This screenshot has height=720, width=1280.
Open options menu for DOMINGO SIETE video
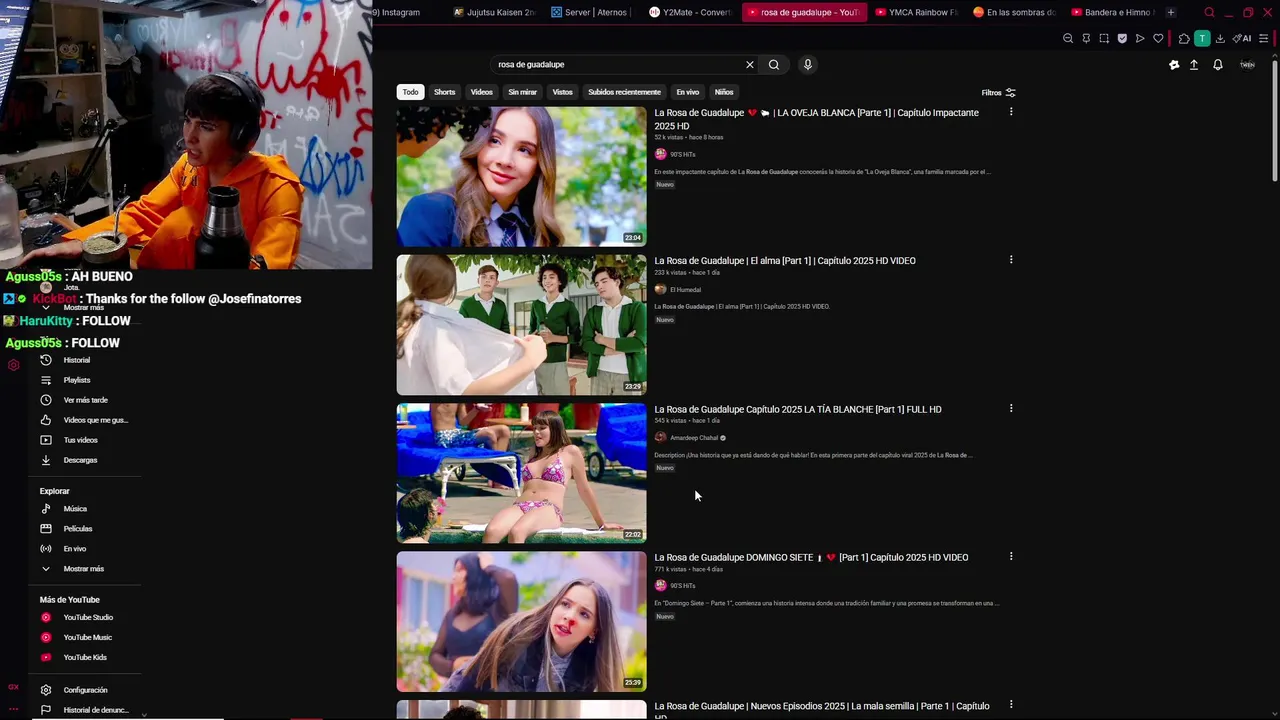(x=1011, y=556)
